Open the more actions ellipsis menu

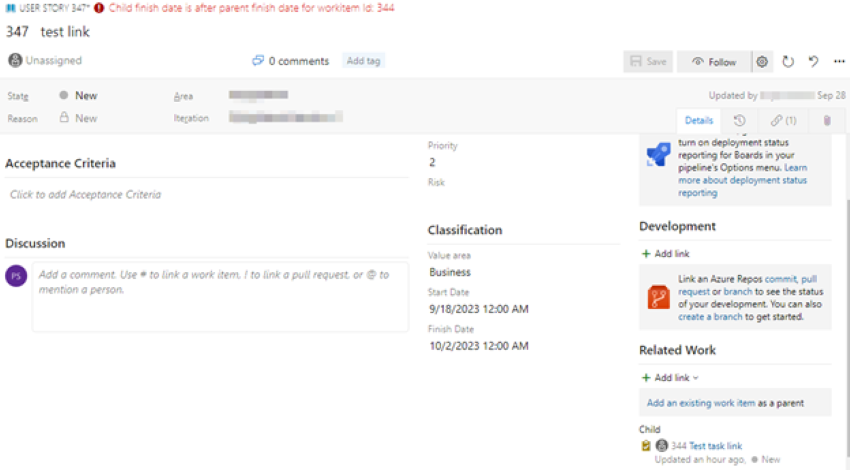pos(838,62)
